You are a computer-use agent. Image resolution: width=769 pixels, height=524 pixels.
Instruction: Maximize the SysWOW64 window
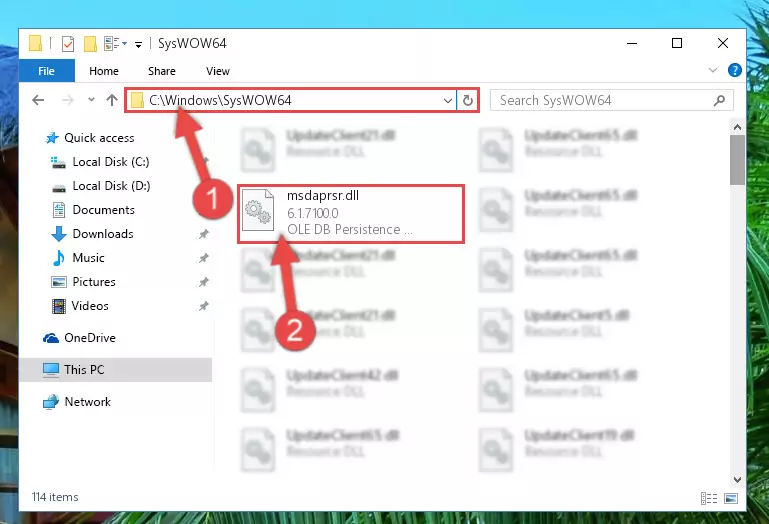click(677, 43)
